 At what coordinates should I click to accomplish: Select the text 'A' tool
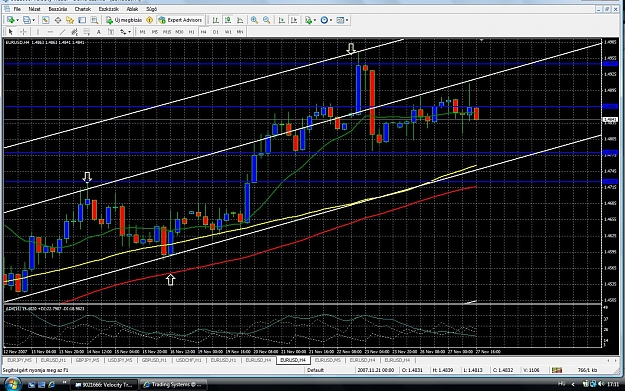tap(99, 32)
